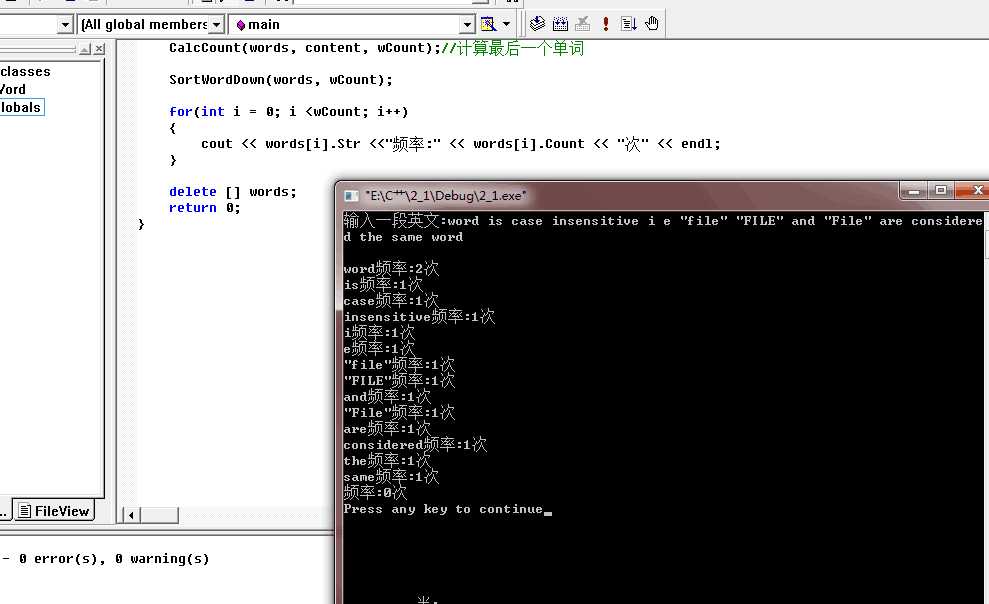Click the Go debug icon
This screenshot has height=604, width=989.
point(629,24)
